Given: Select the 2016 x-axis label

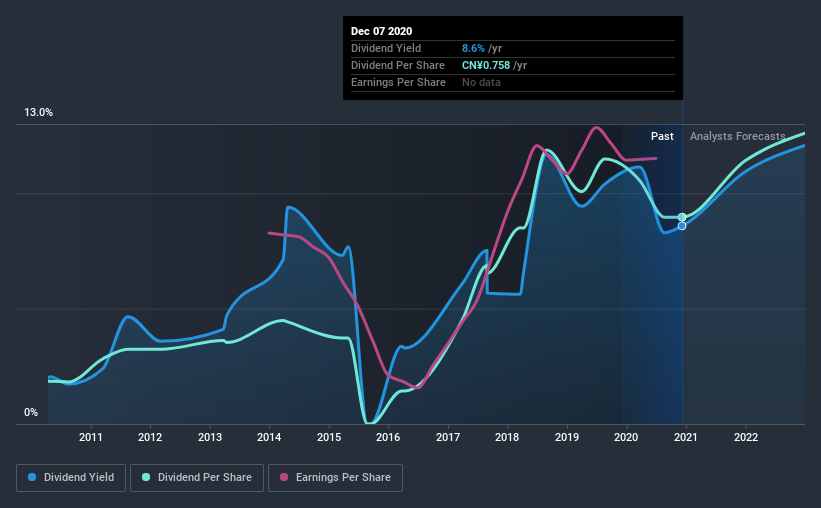Looking at the screenshot, I should 388,437.
